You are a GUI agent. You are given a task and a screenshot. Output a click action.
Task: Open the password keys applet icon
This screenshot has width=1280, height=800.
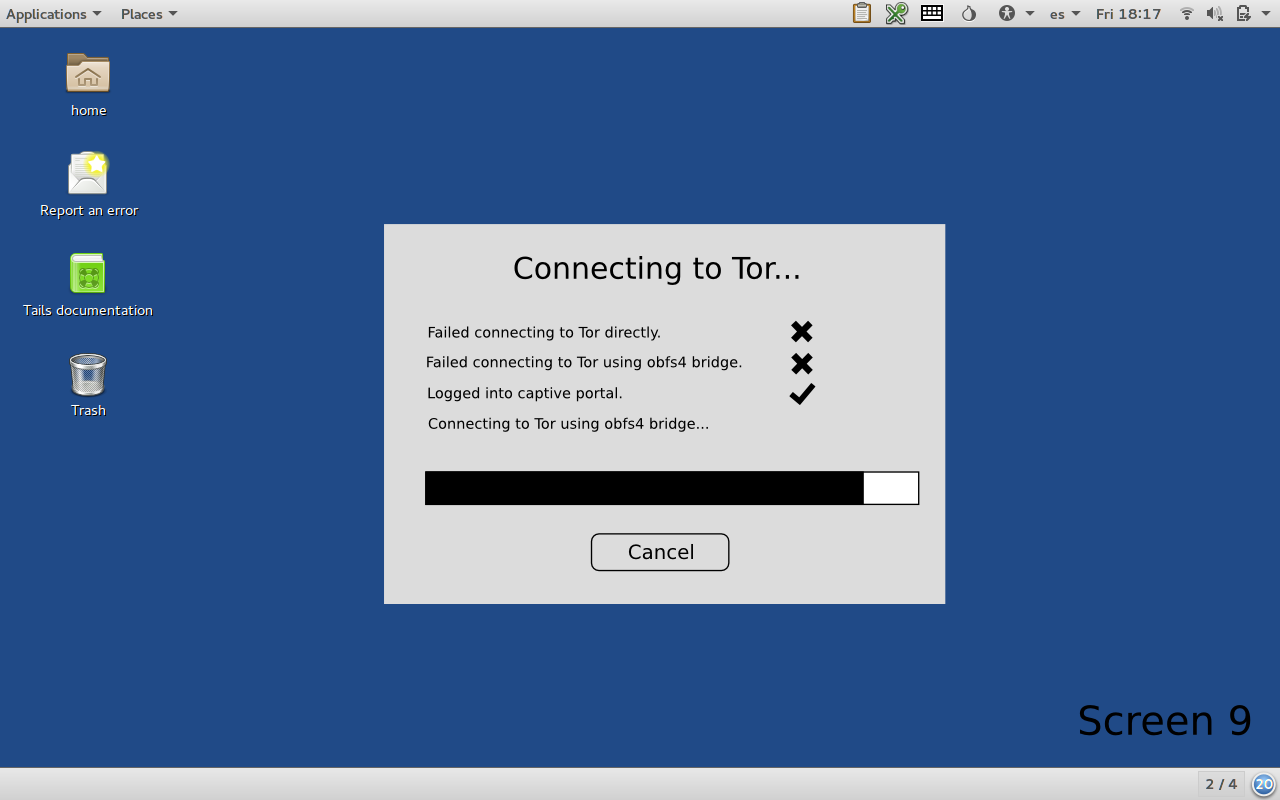coord(896,13)
